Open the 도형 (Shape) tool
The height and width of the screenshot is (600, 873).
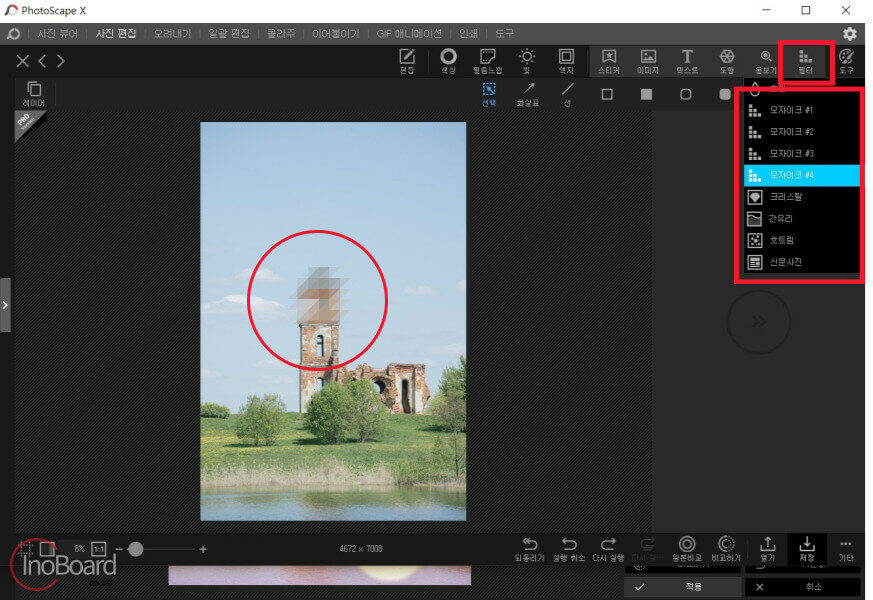727,61
